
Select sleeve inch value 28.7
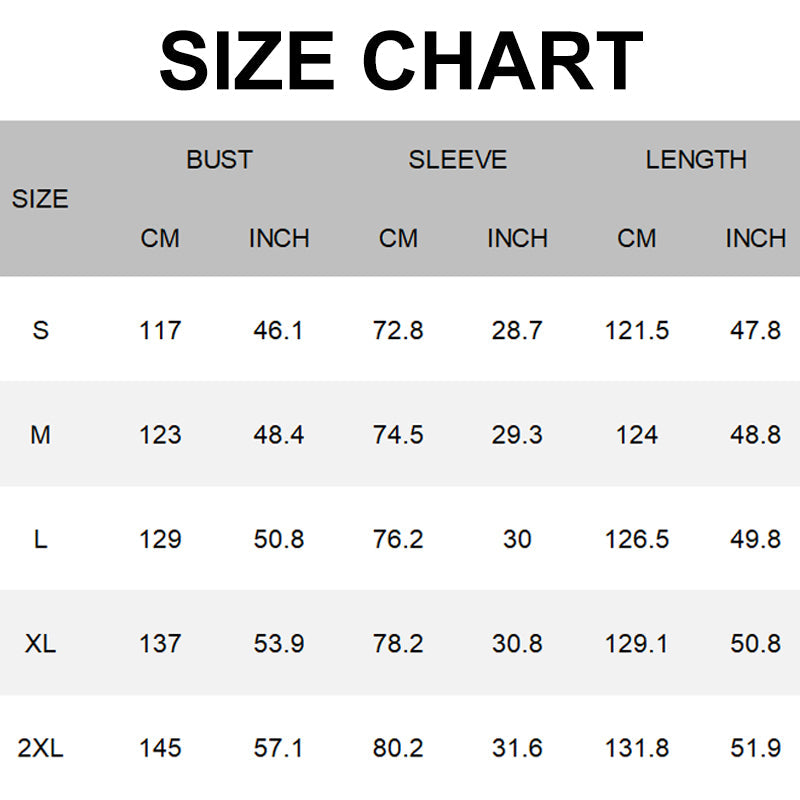517,330
